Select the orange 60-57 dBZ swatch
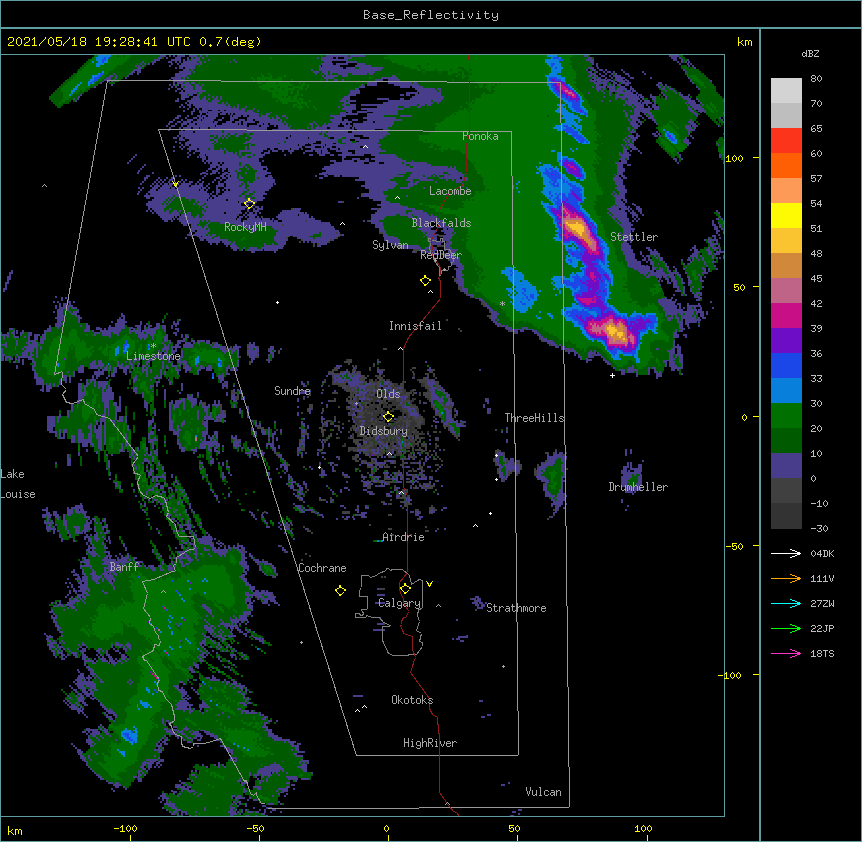This screenshot has width=862, height=842. [x=786, y=165]
